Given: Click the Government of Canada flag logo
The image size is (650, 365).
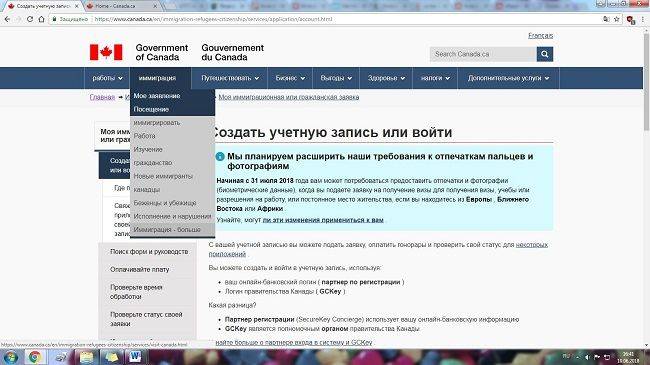Looking at the screenshot, I should coord(106,53).
